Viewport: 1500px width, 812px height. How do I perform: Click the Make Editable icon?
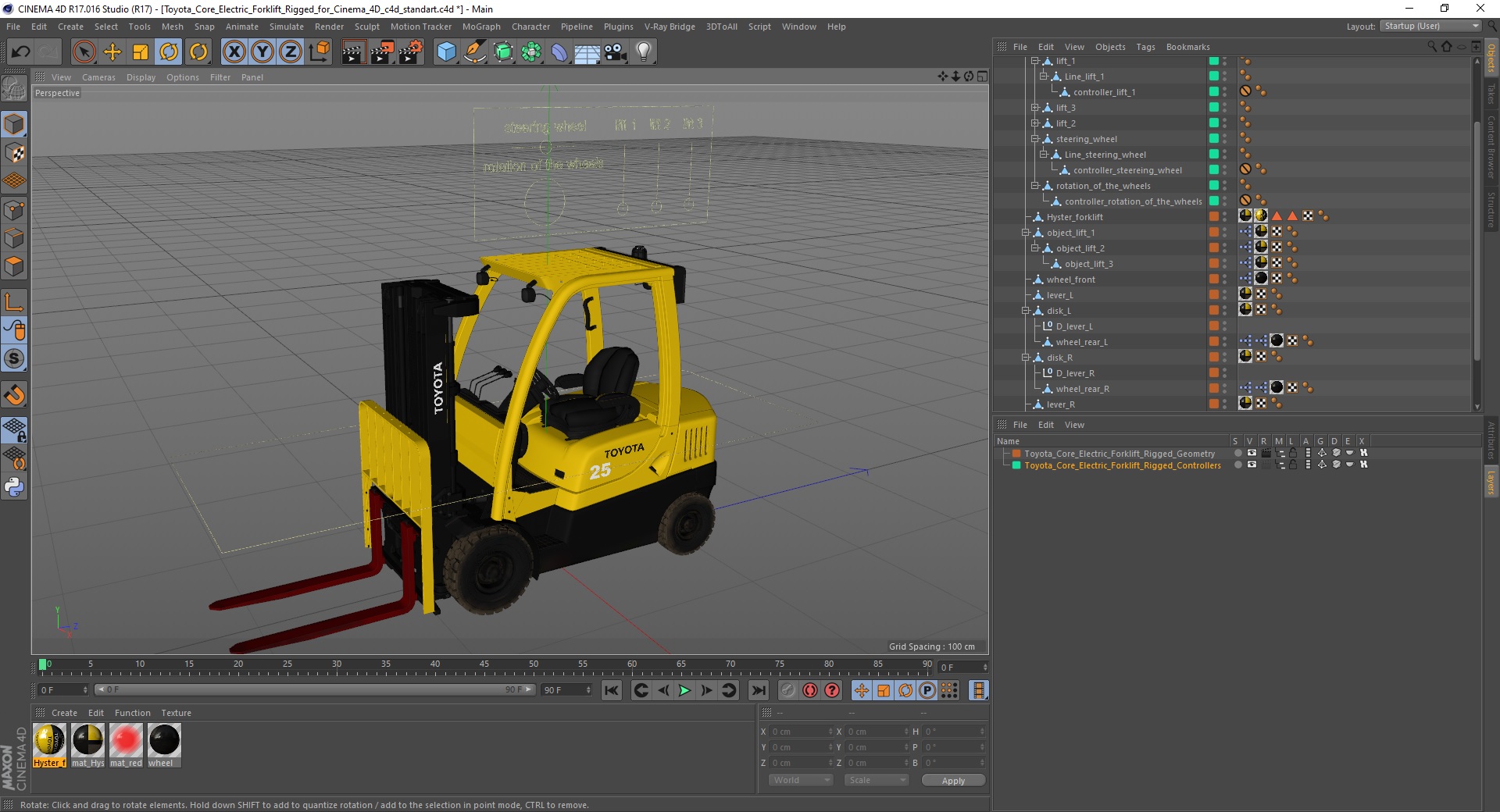click(14, 89)
